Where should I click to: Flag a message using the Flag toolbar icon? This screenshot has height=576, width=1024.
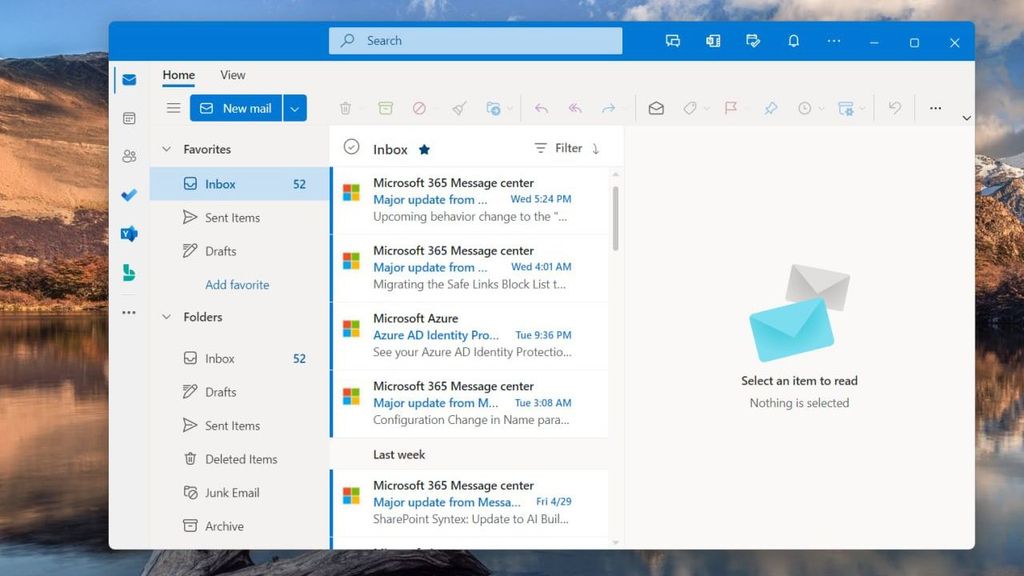tap(733, 108)
